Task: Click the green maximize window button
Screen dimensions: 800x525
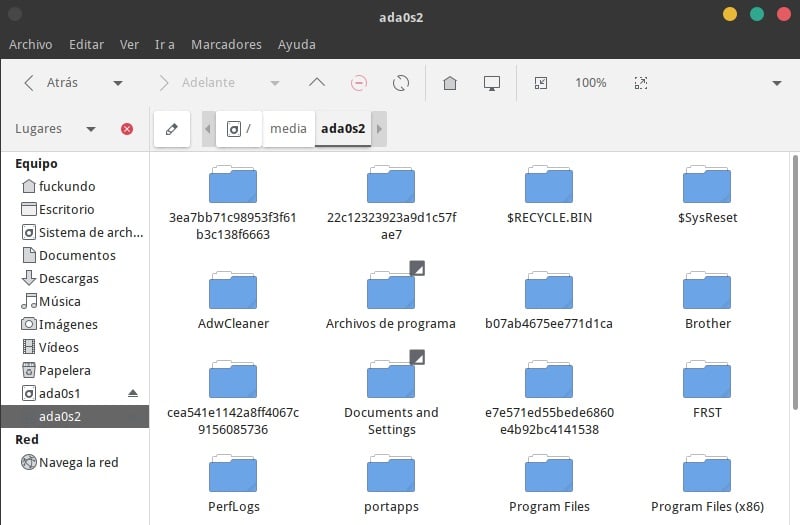Action: 757,14
